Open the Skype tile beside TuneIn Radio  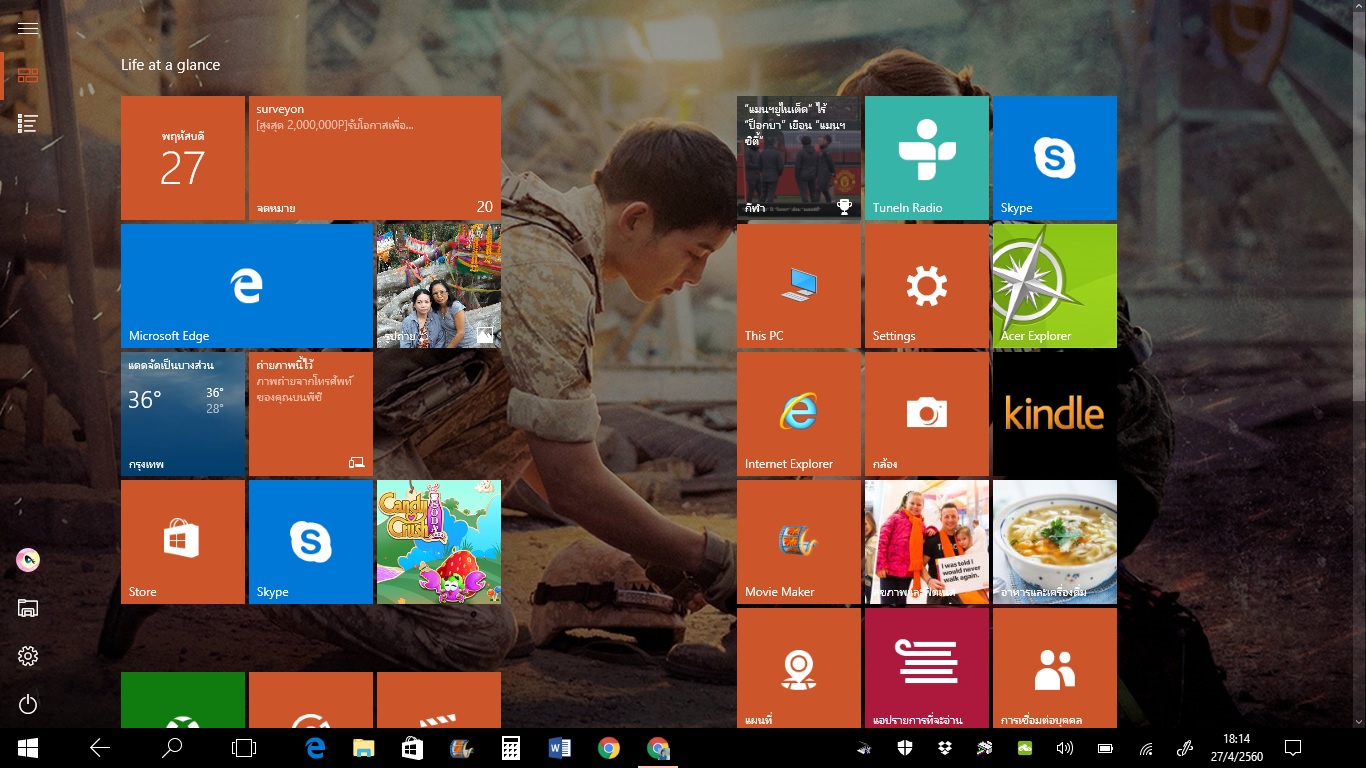[x=1055, y=158]
